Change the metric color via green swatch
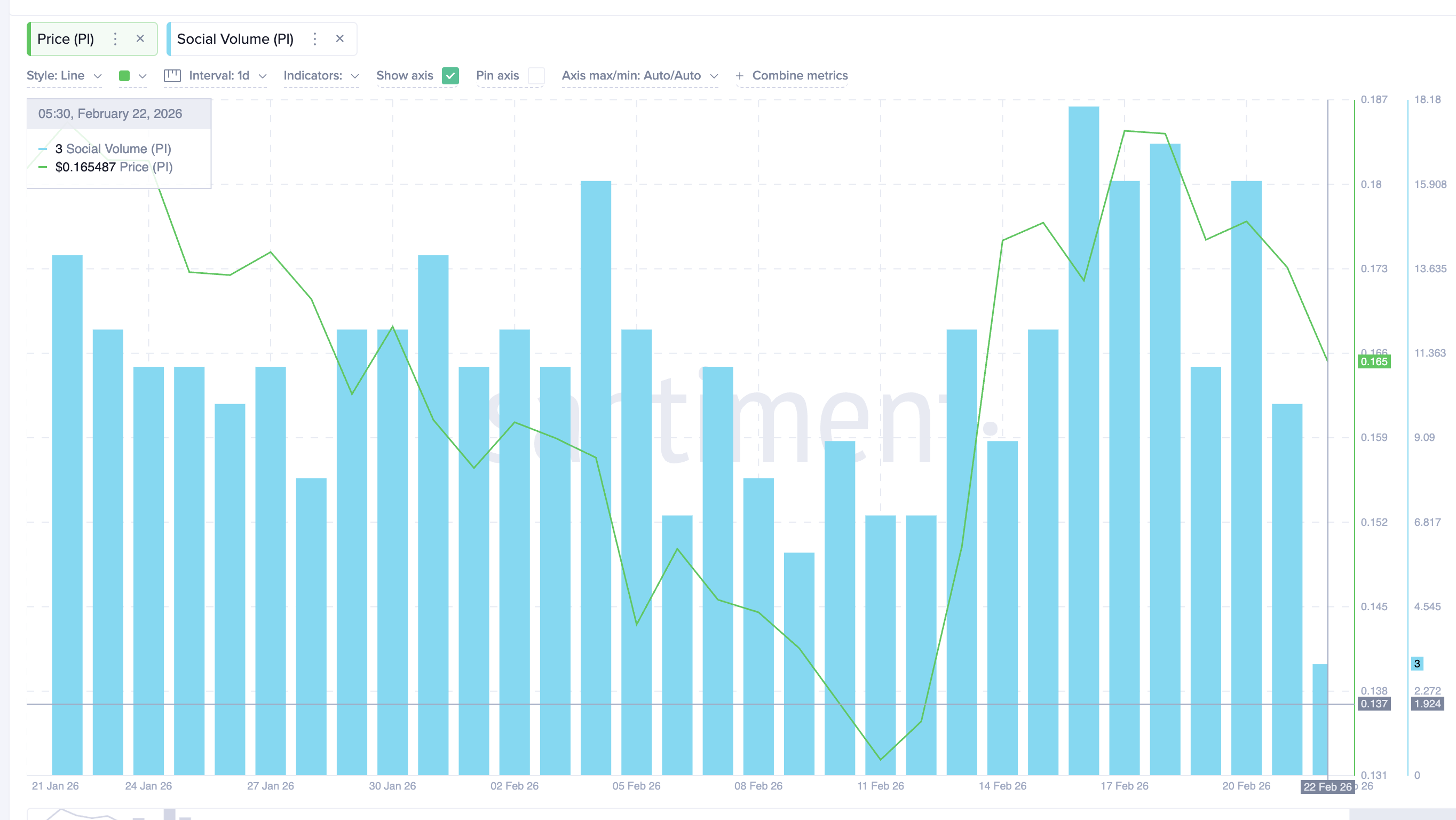 point(125,75)
